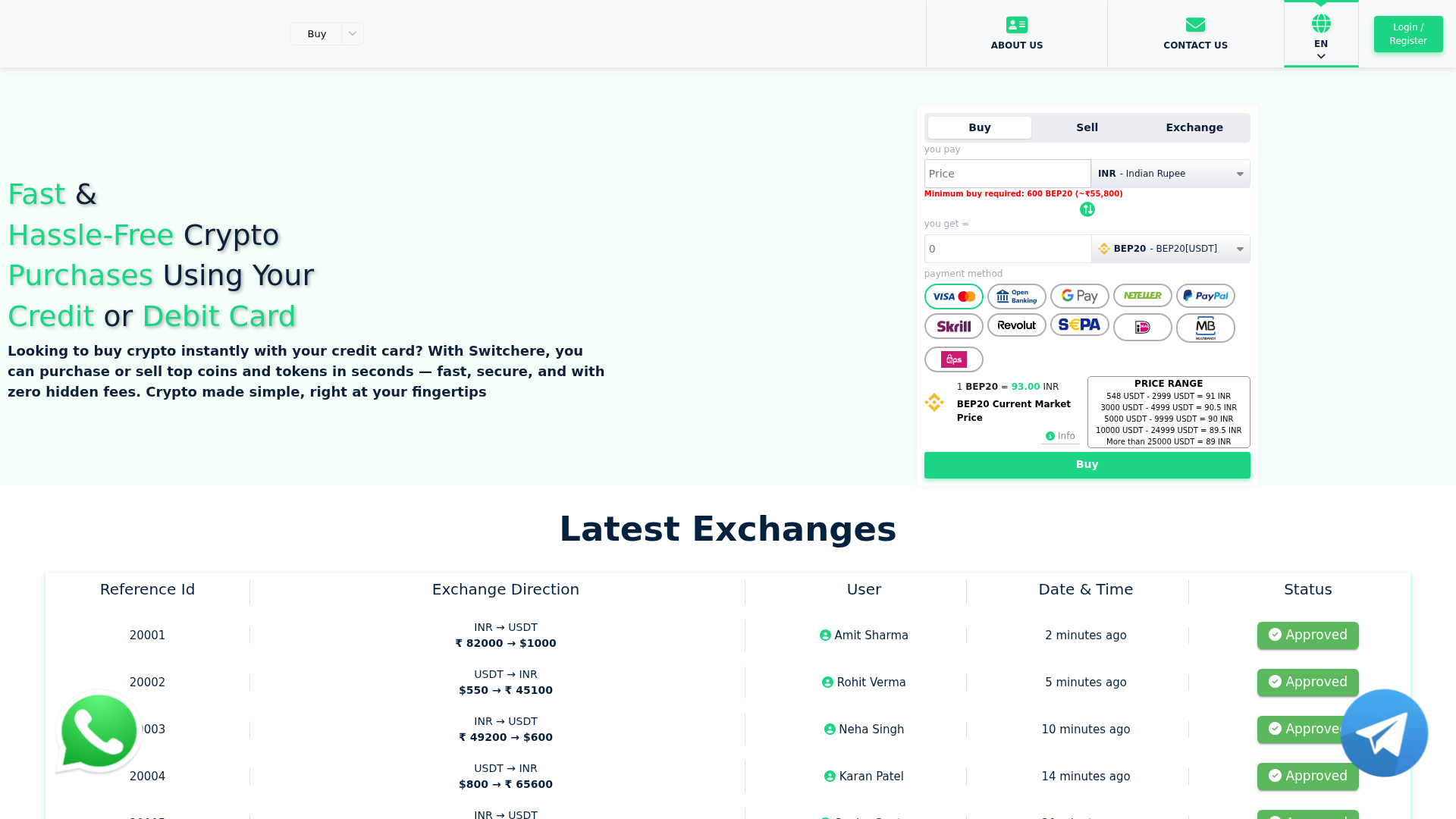Open the header Buy dropdown arrow
The width and height of the screenshot is (1456, 819).
[353, 33]
